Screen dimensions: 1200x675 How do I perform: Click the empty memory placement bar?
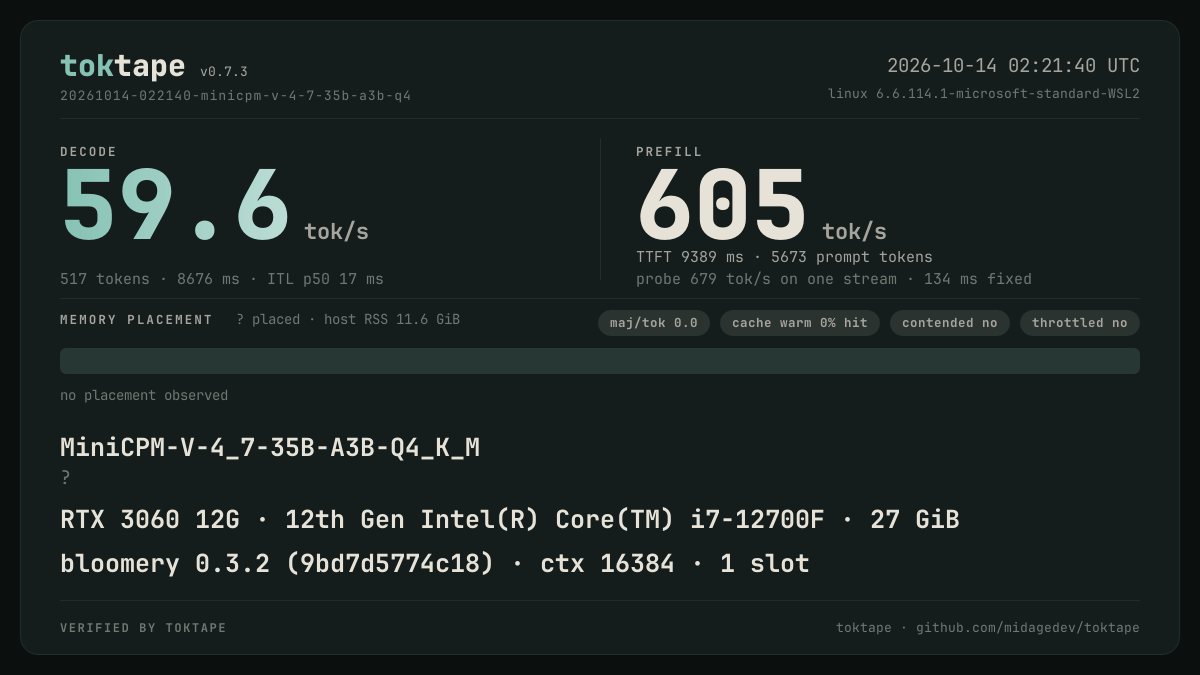pyautogui.click(x=600, y=361)
